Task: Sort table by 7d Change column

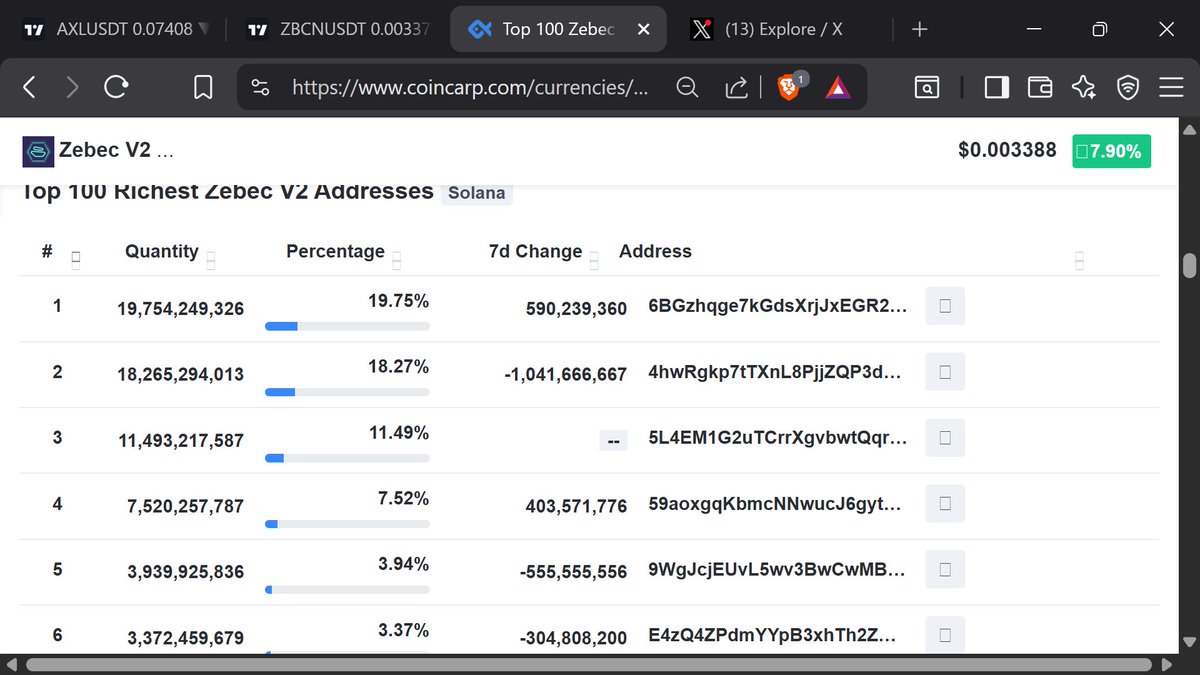Action: 594,261
